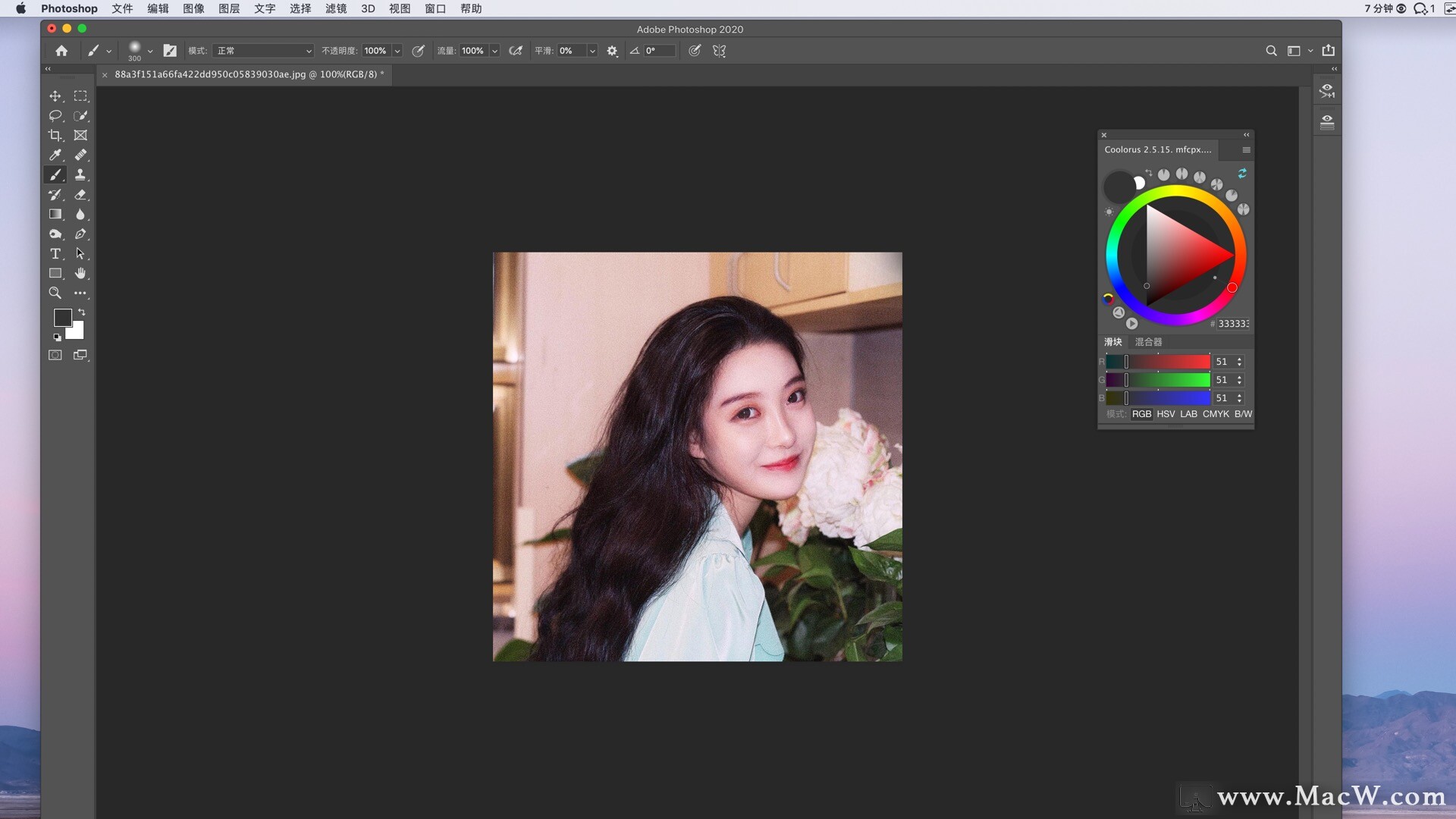
Task: Toggle symmetry paint butterfly icon
Action: (720, 51)
